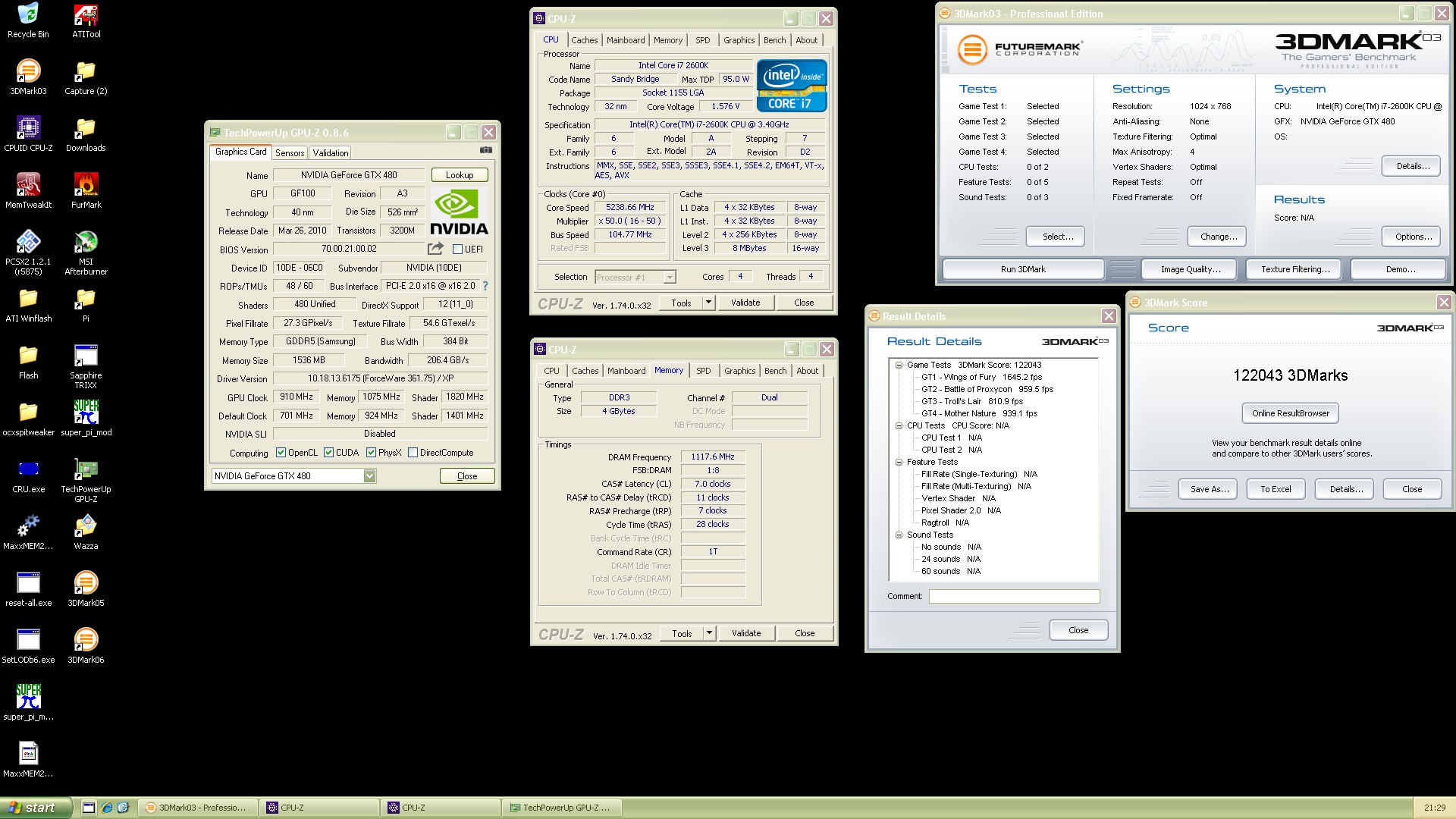The image size is (1456, 819).
Task: Toggle the CUDA checkbox
Action: coord(328,453)
